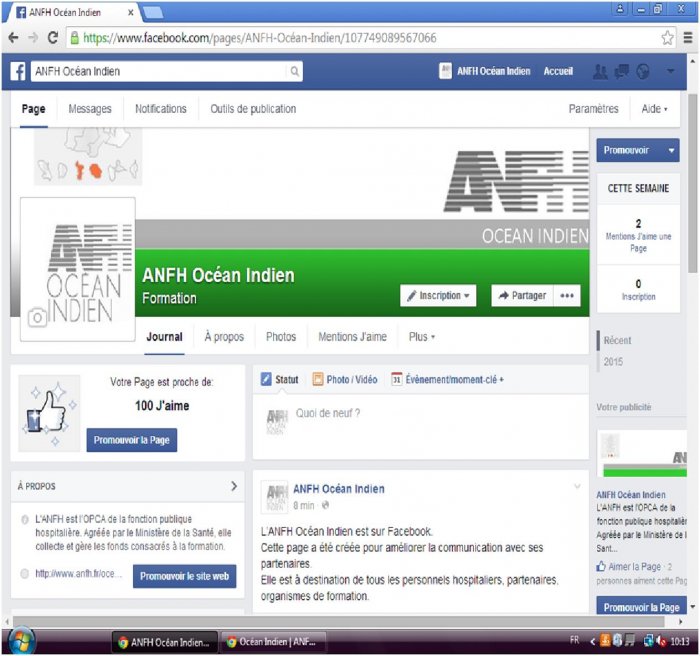Open the Promouvoir dropdown button

[x=637, y=151]
